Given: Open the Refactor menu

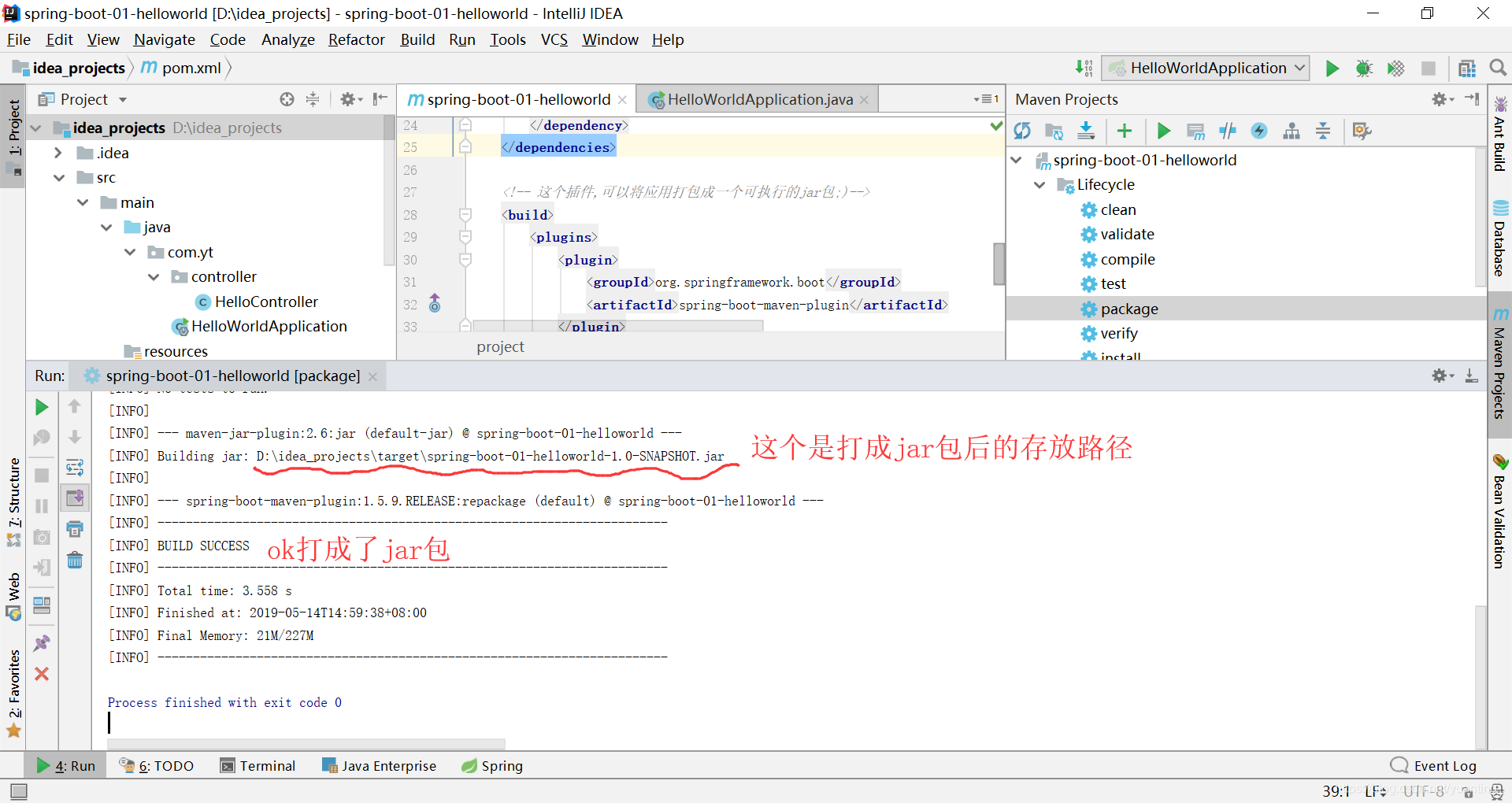Looking at the screenshot, I should 356,39.
